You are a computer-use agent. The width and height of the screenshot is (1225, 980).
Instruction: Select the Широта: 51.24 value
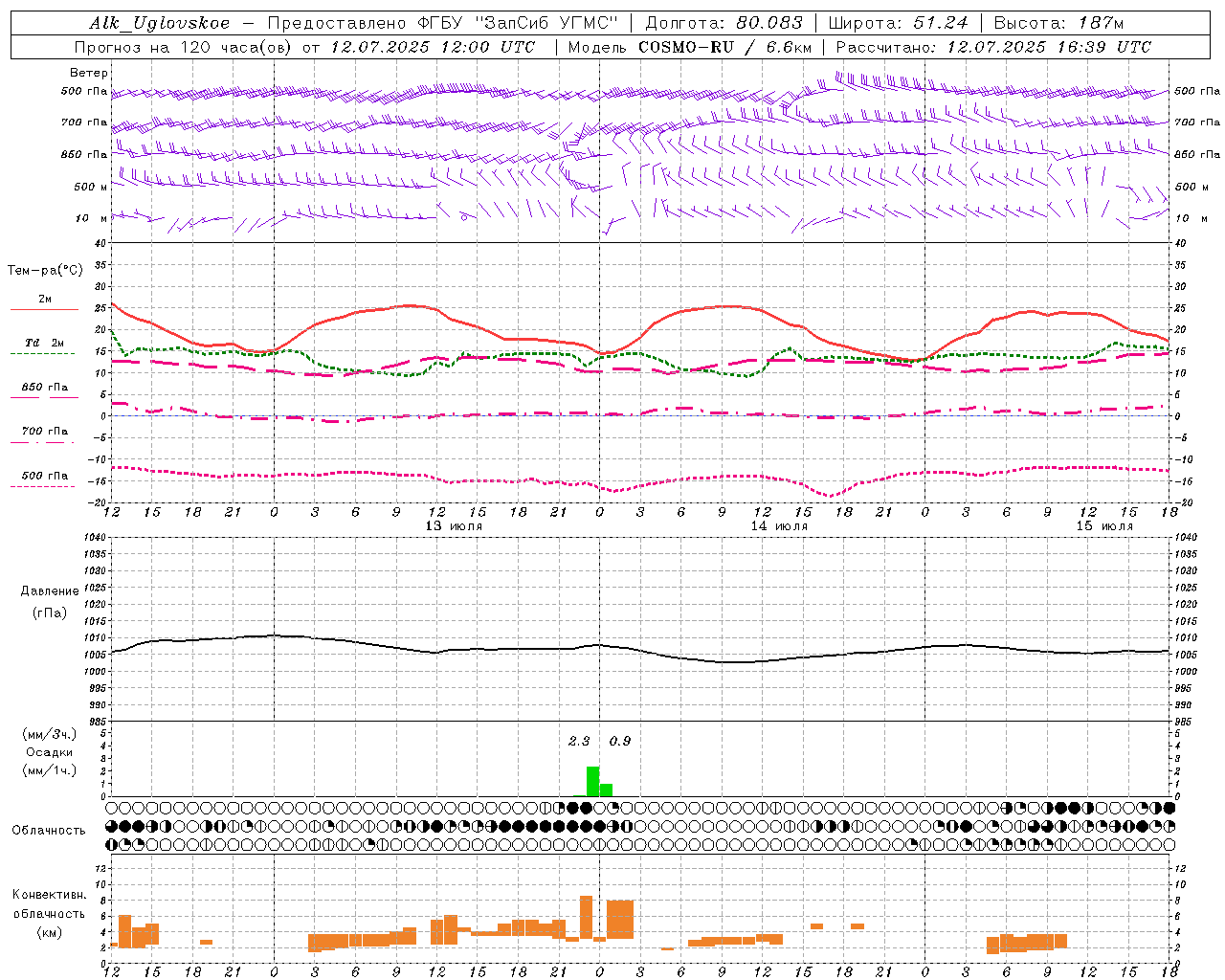tap(898, 23)
